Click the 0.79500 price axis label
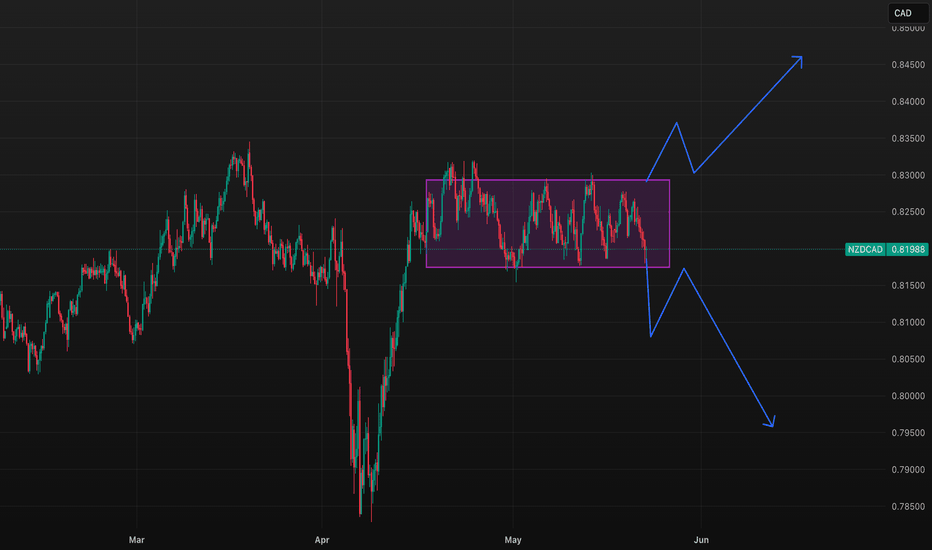932x550 pixels. point(908,433)
